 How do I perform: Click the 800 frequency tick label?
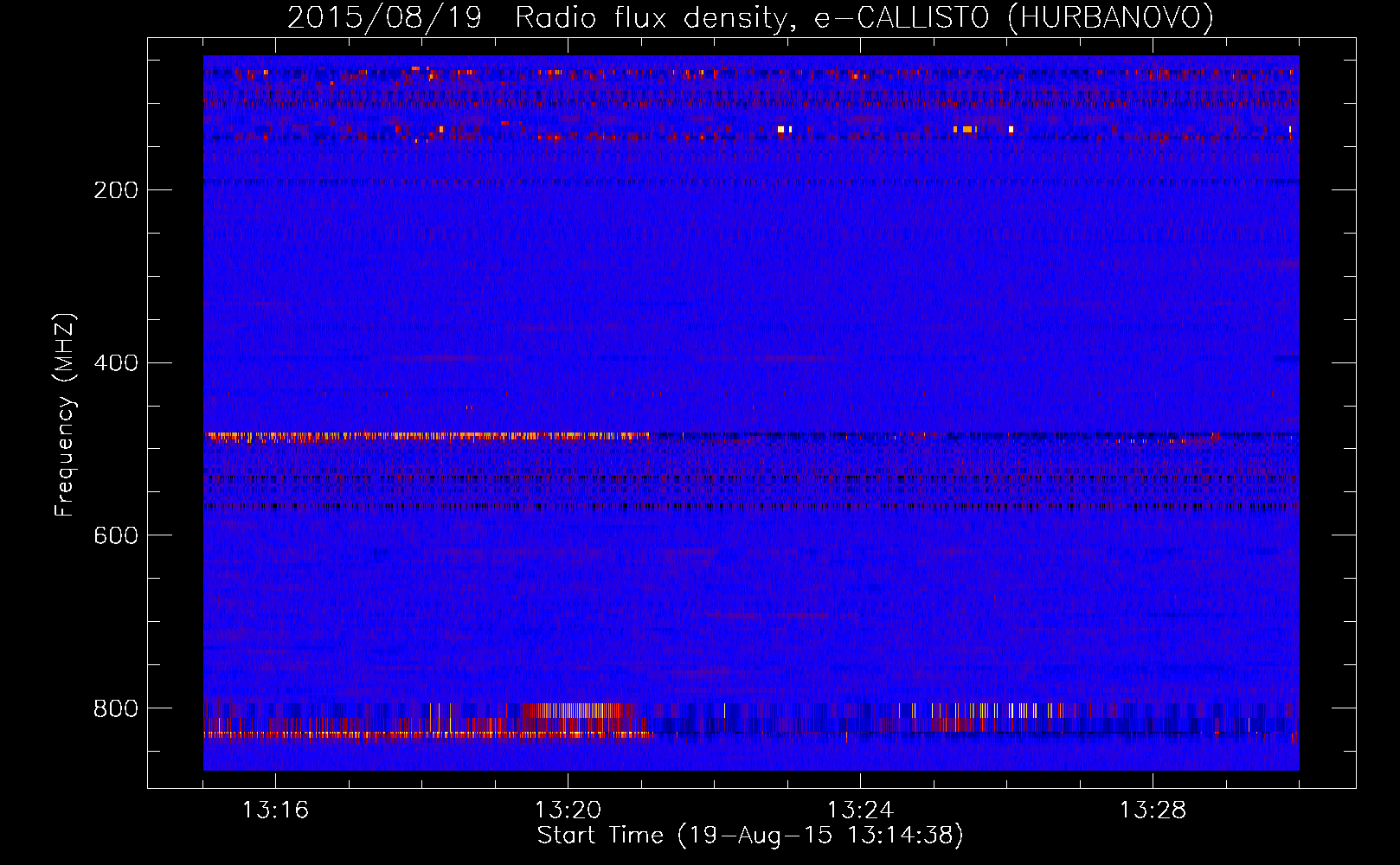[x=116, y=709]
